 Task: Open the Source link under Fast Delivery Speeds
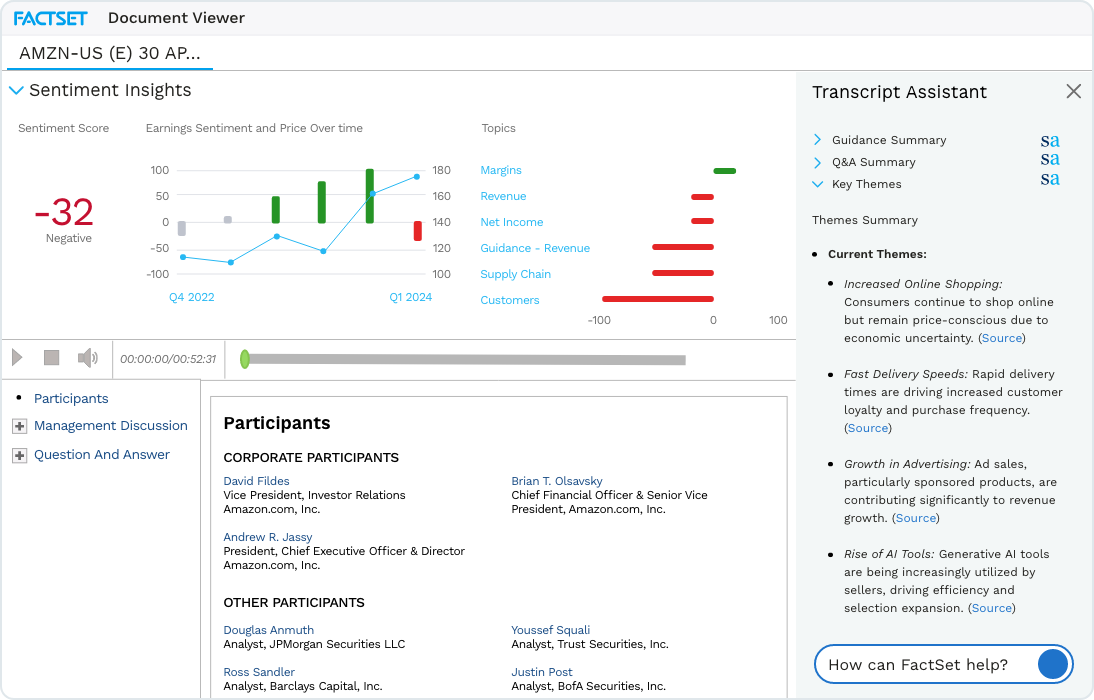click(866, 427)
